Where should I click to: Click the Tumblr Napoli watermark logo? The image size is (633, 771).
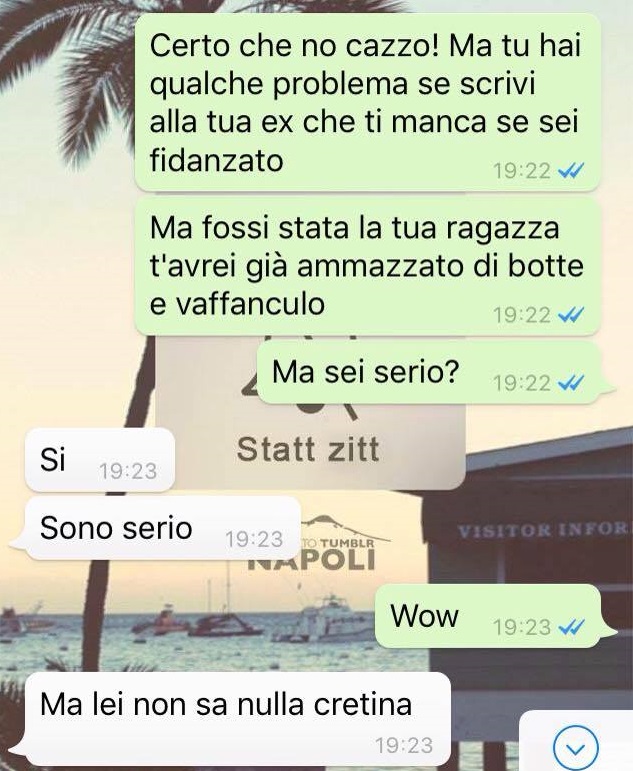[339, 543]
